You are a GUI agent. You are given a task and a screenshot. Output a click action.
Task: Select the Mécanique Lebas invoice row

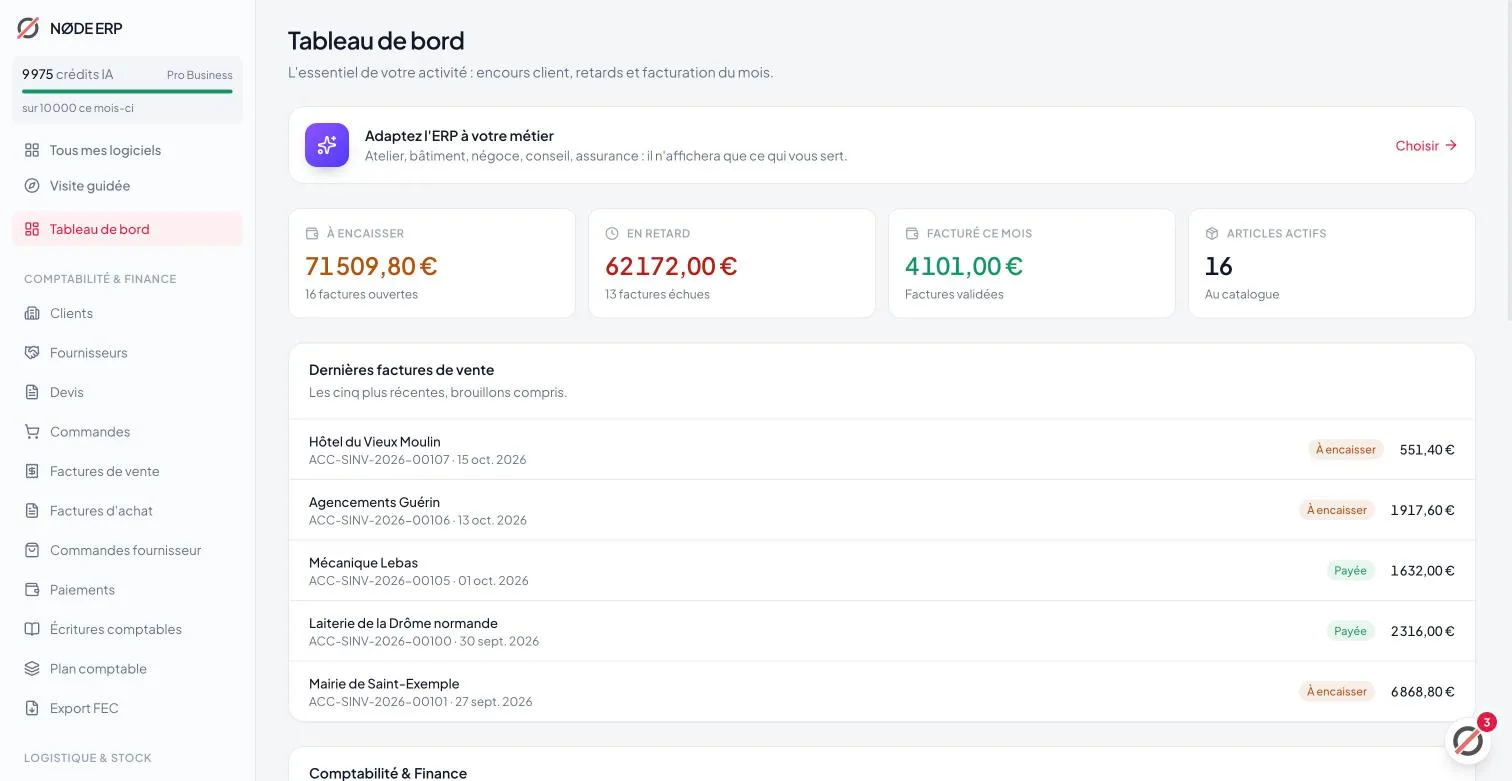[881, 571]
